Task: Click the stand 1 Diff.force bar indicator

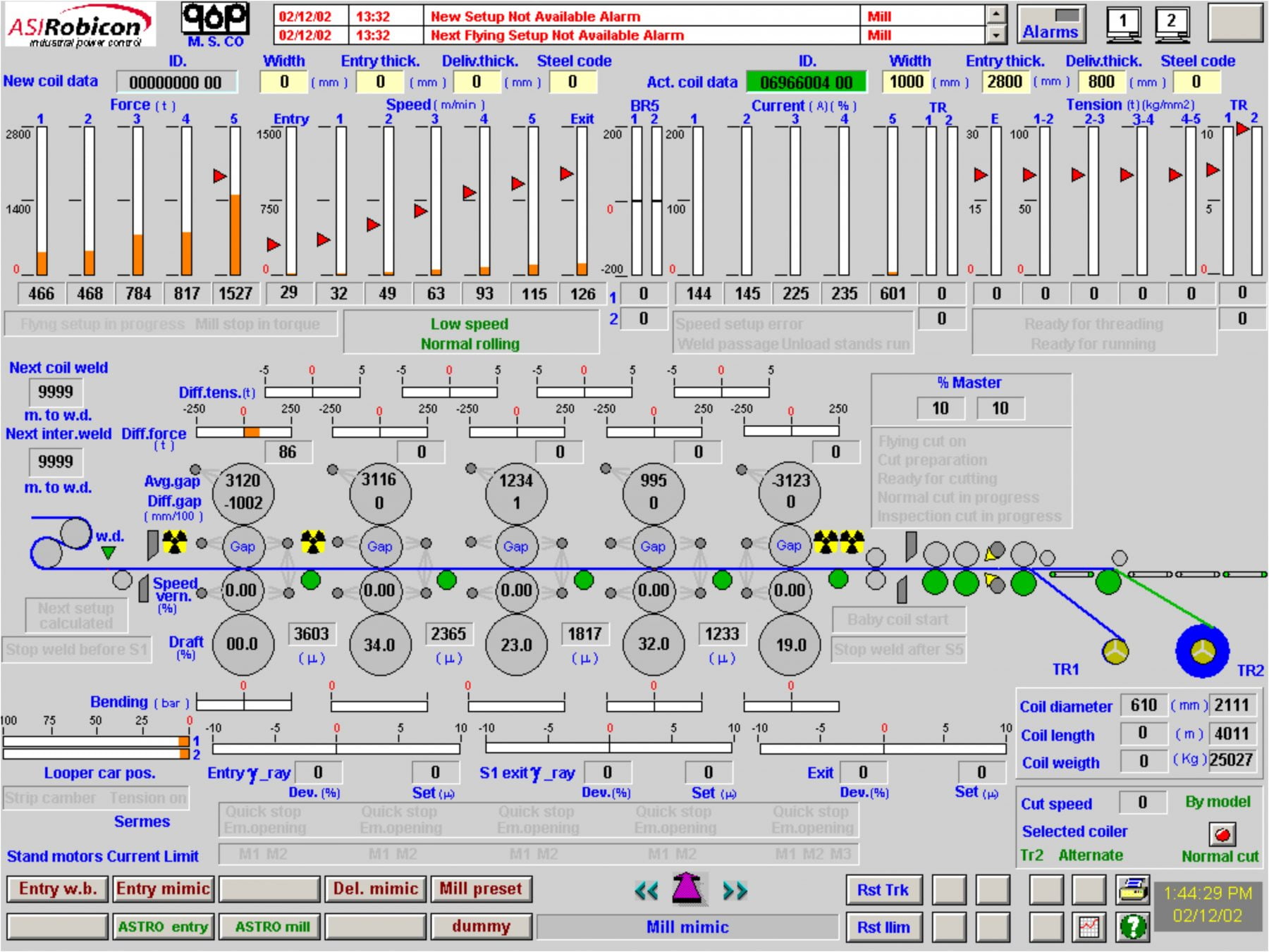Action: [244, 432]
